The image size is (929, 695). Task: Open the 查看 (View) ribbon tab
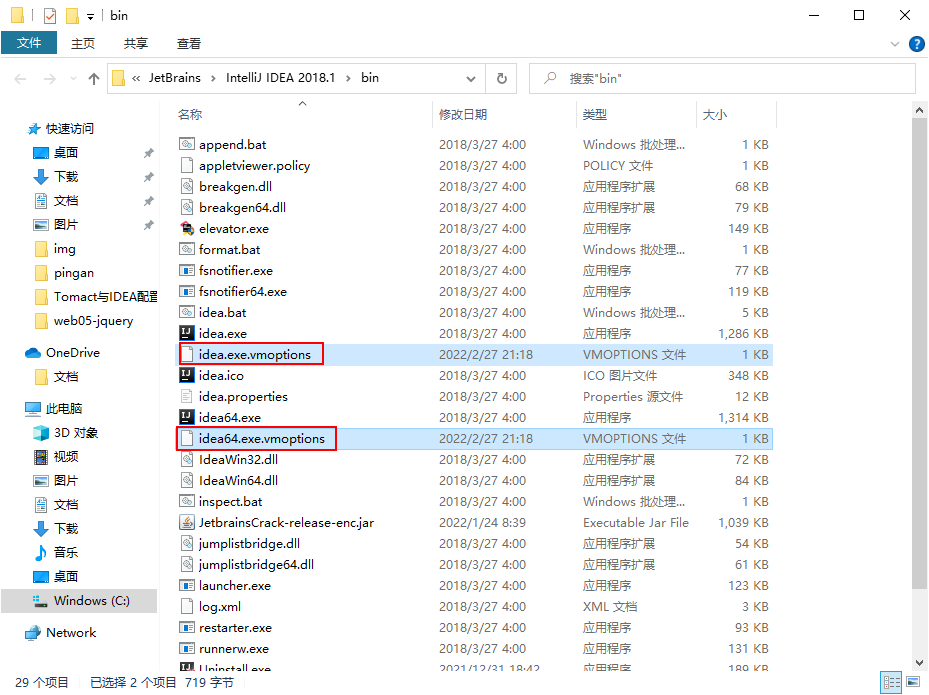[x=189, y=43]
